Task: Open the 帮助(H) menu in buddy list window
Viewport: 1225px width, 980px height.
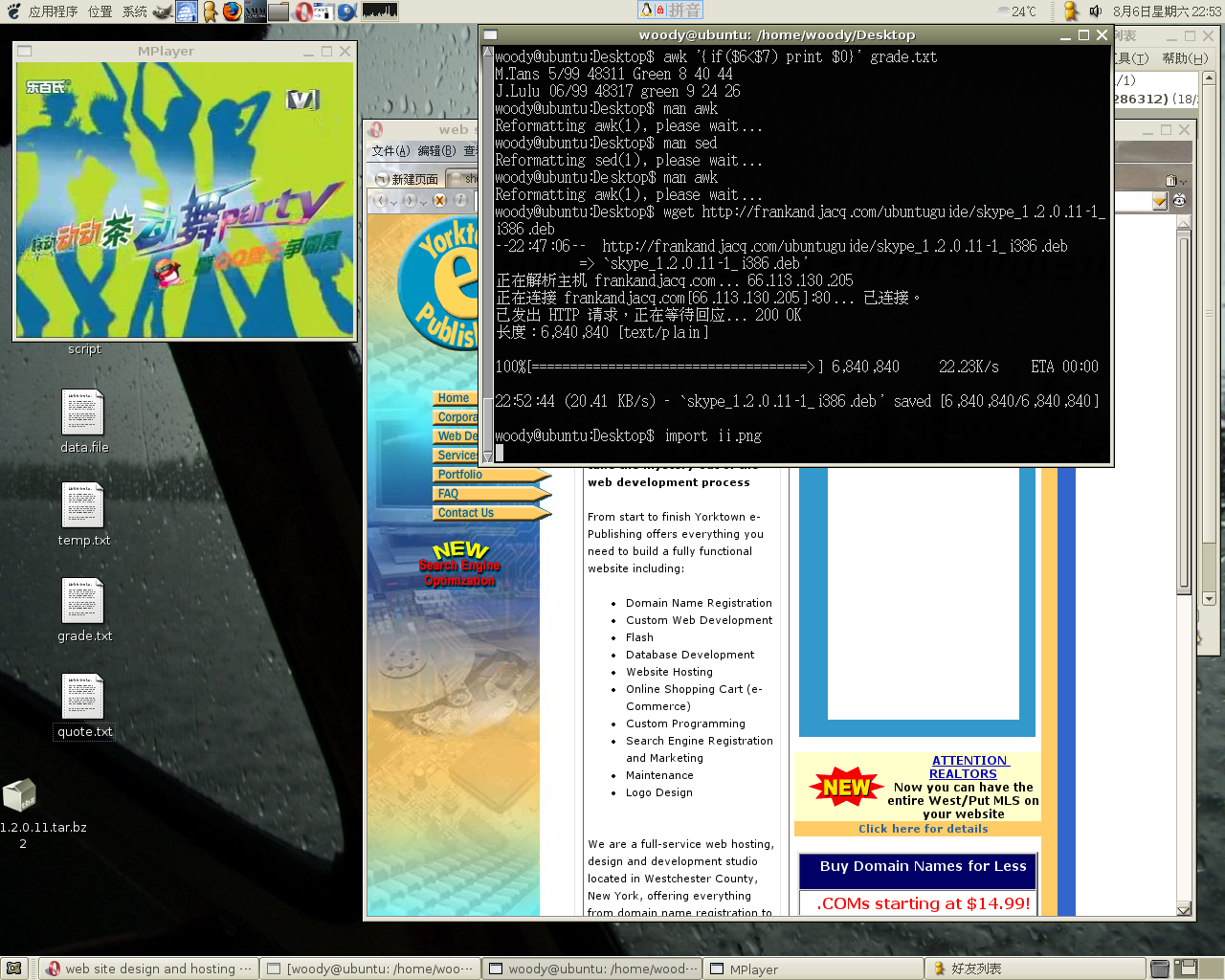Action: (1185, 58)
